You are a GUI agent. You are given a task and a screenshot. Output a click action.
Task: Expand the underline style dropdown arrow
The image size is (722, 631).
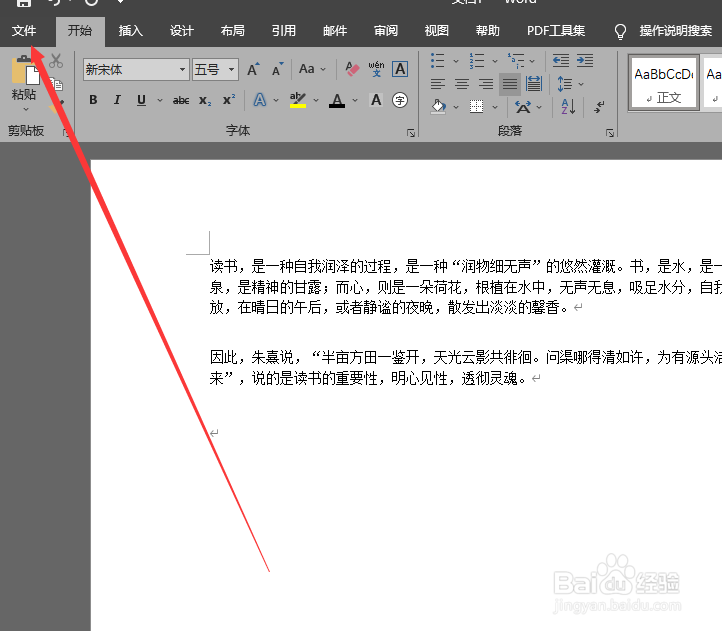160,100
